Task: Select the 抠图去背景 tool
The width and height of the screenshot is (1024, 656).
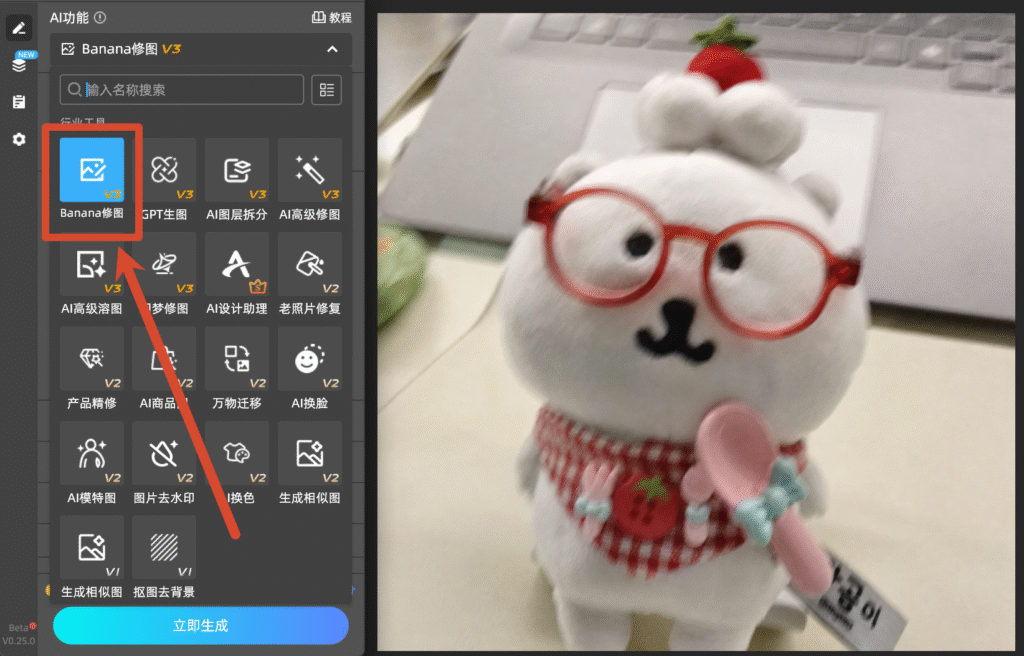Action: (164, 548)
